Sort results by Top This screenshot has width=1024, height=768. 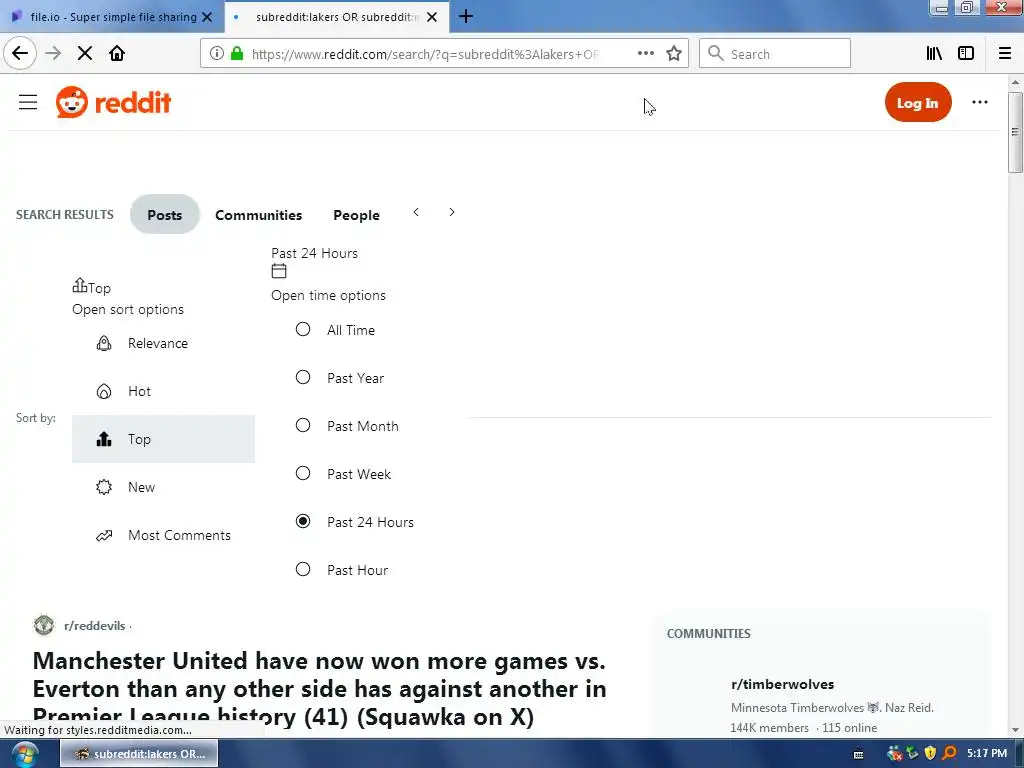click(x=163, y=439)
